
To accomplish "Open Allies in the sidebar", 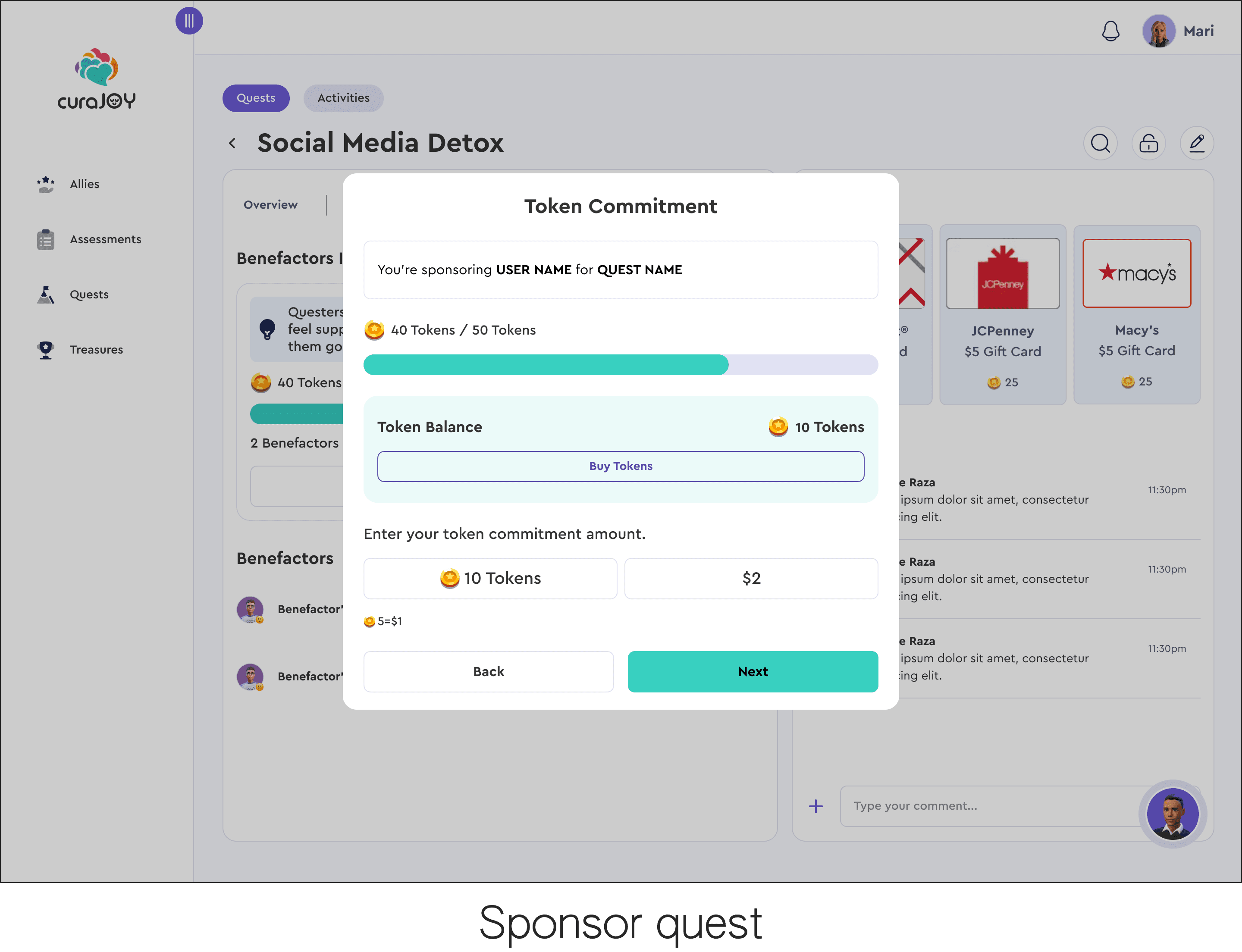I will 84,184.
